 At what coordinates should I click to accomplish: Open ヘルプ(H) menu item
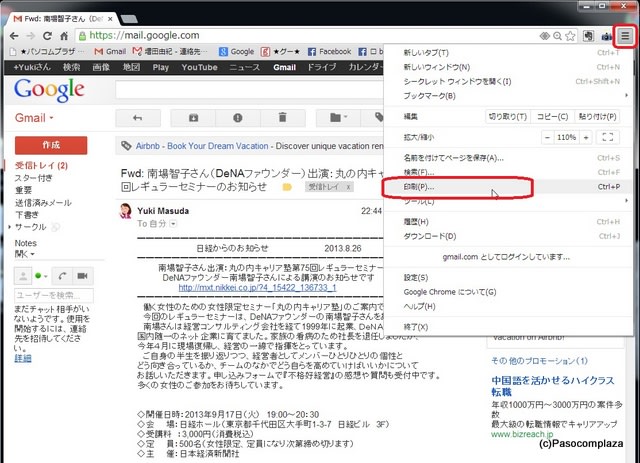[509, 306]
